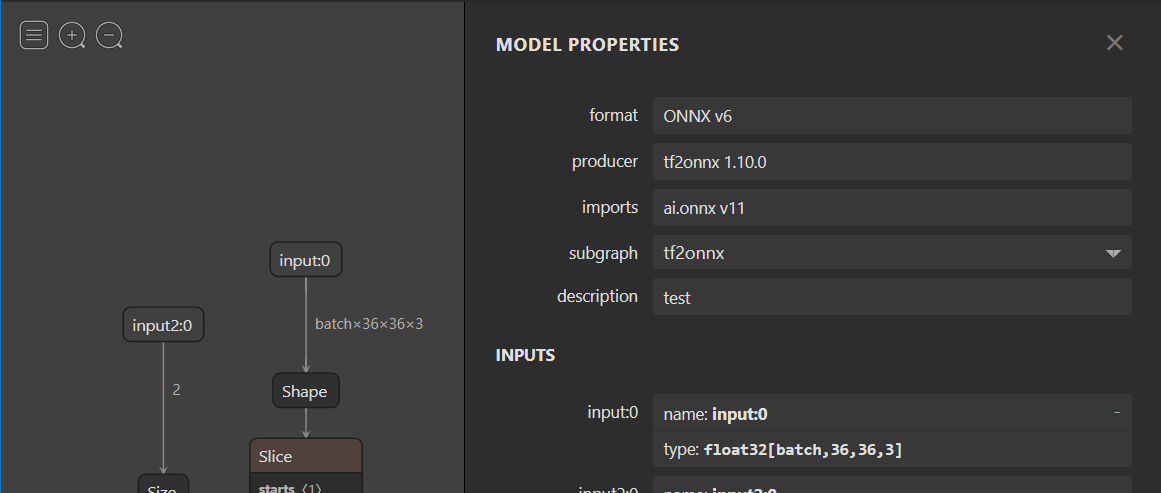Image resolution: width=1161 pixels, height=493 pixels.
Task: Click the batch×36×36×3 edge label
Action: 369,324
